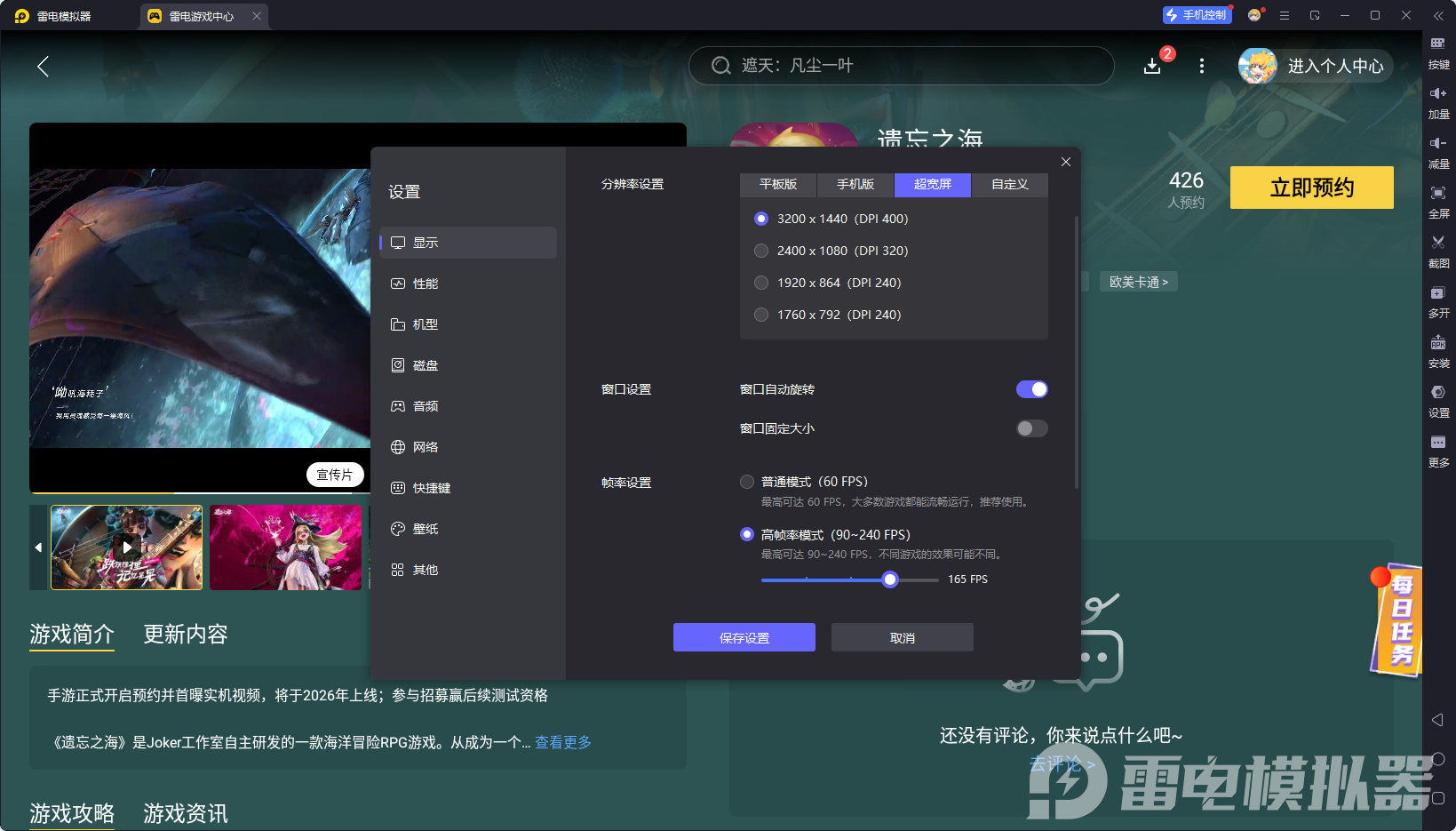Image resolution: width=1456 pixels, height=831 pixels.
Task: Click 立即预约 to pre-register the game
Action: (1311, 188)
